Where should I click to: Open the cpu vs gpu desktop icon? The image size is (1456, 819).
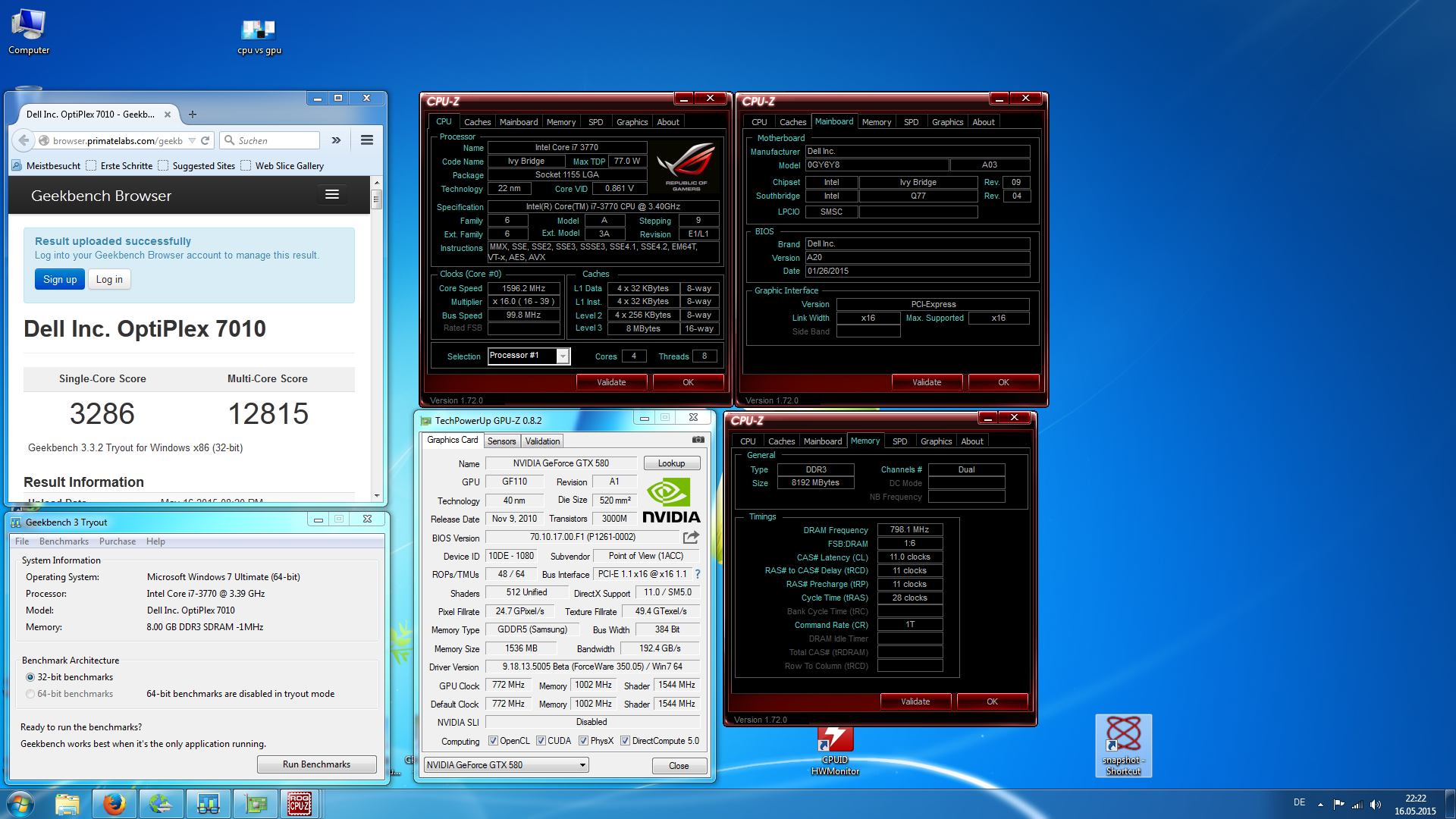(259, 36)
